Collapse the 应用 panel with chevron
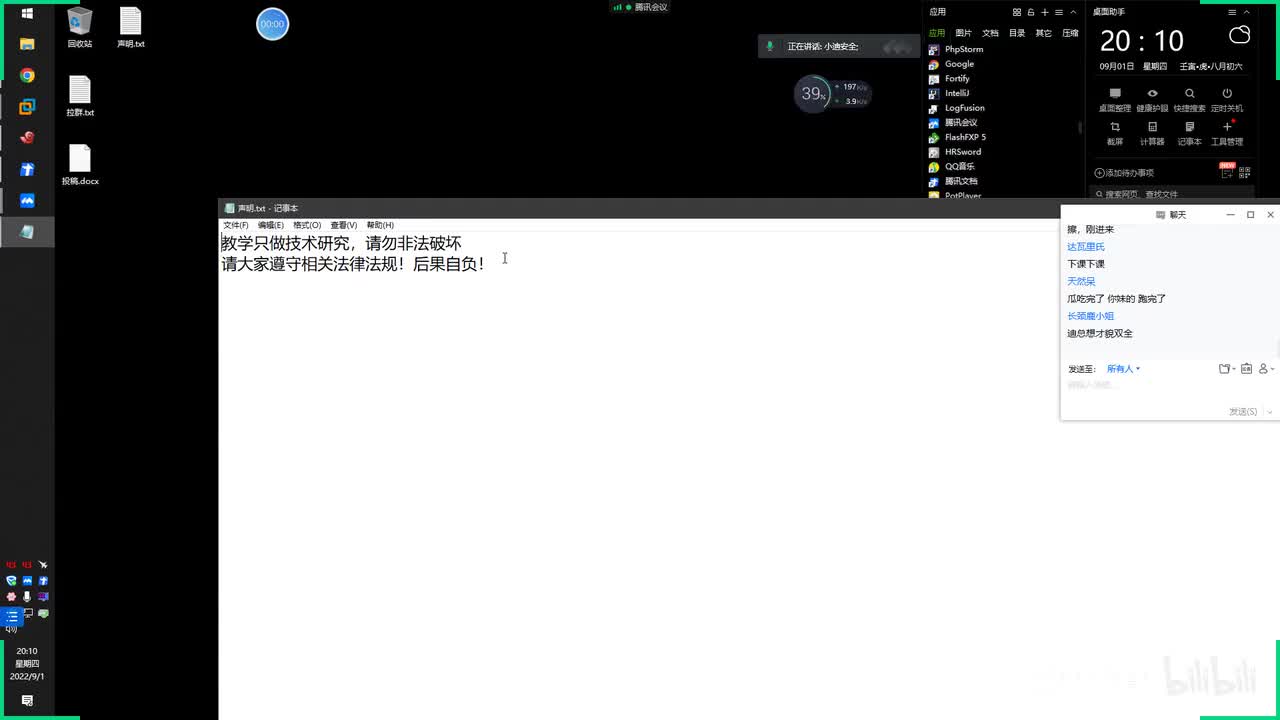The image size is (1280, 720). tap(1073, 12)
